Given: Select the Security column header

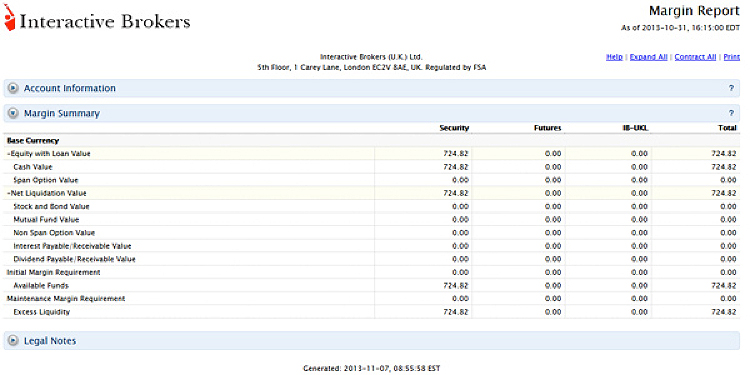Looking at the screenshot, I should (x=454, y=128).
